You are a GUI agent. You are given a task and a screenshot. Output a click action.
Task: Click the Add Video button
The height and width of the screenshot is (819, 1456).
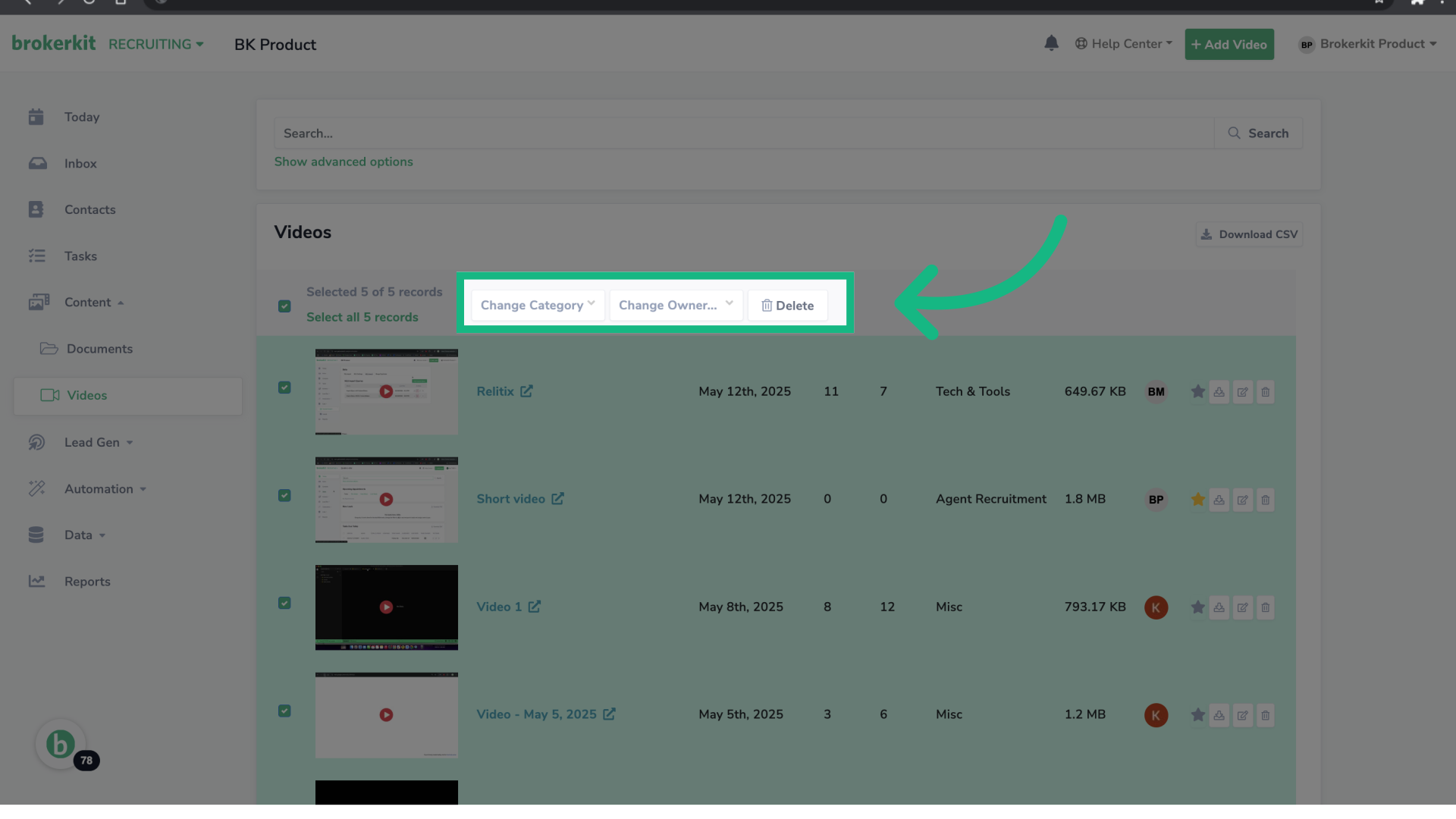coord(1229,44)
